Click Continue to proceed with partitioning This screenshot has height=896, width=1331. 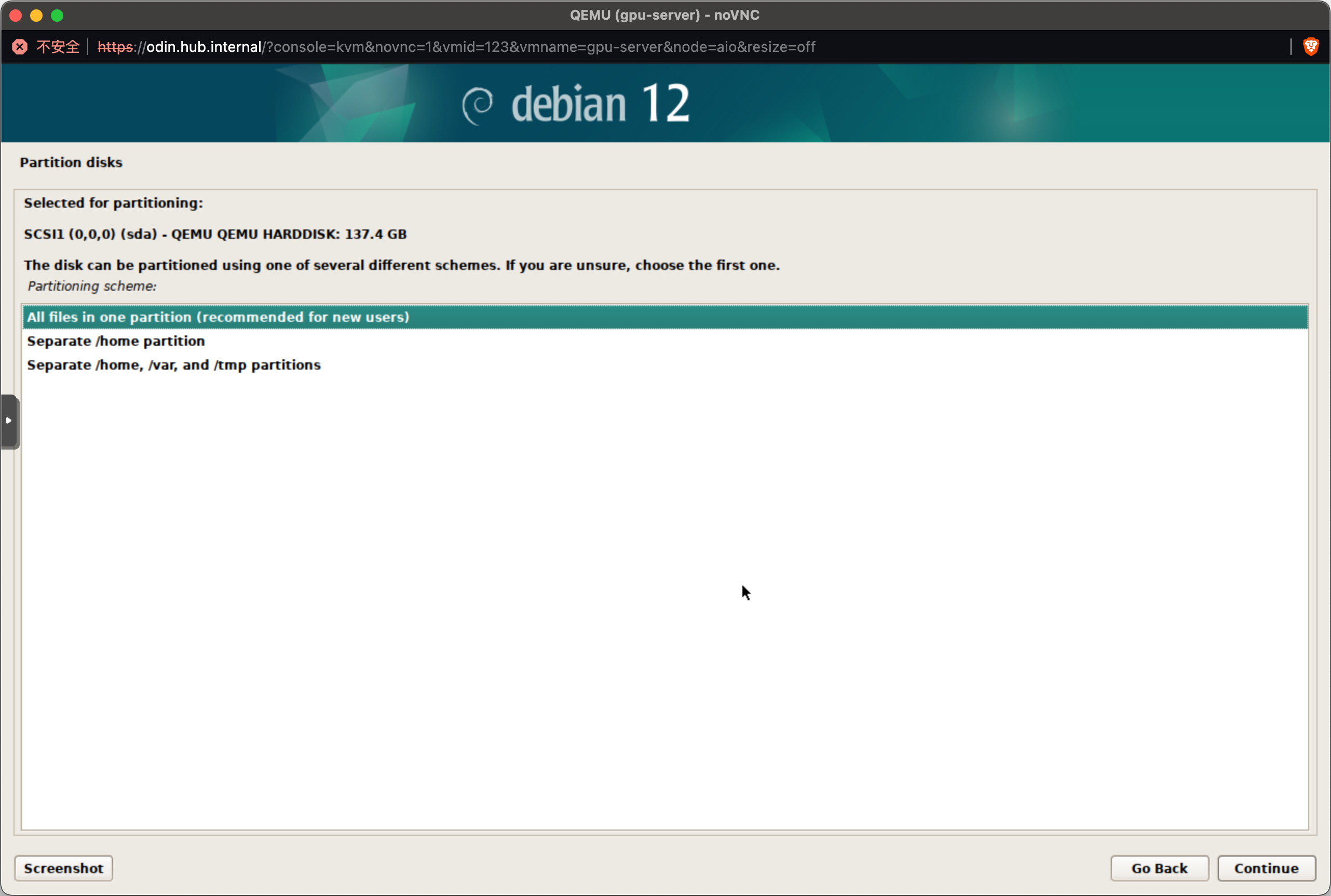pos(1264,868)
